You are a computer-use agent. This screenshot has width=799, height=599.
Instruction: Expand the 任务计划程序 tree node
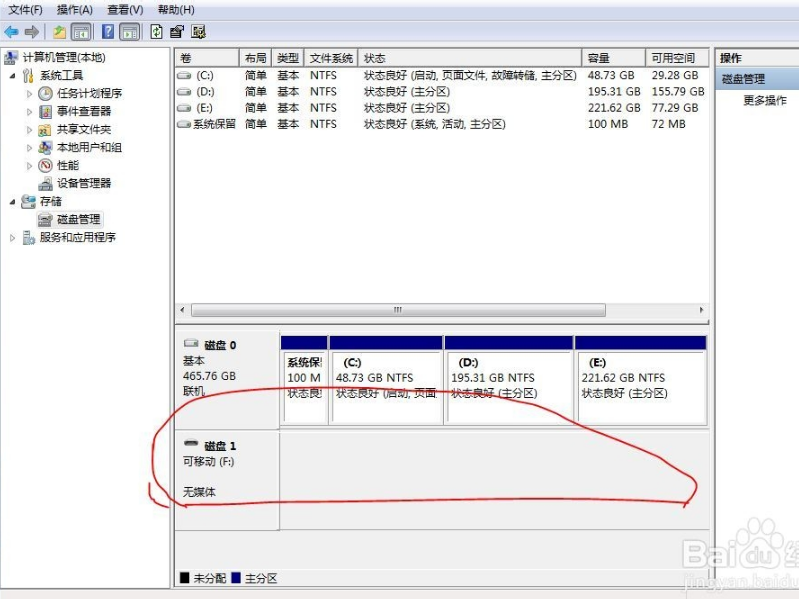point(30,93)
